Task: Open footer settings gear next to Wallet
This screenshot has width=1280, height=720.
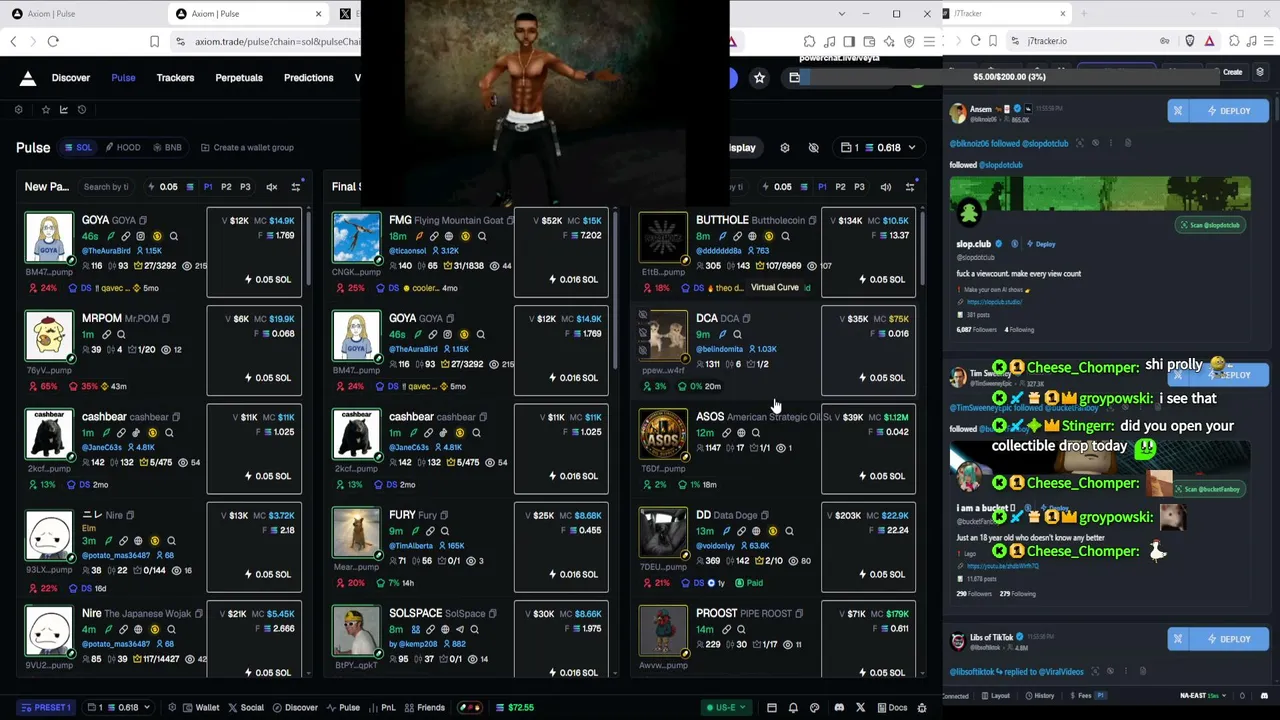Action: click(x=172, y=708)
